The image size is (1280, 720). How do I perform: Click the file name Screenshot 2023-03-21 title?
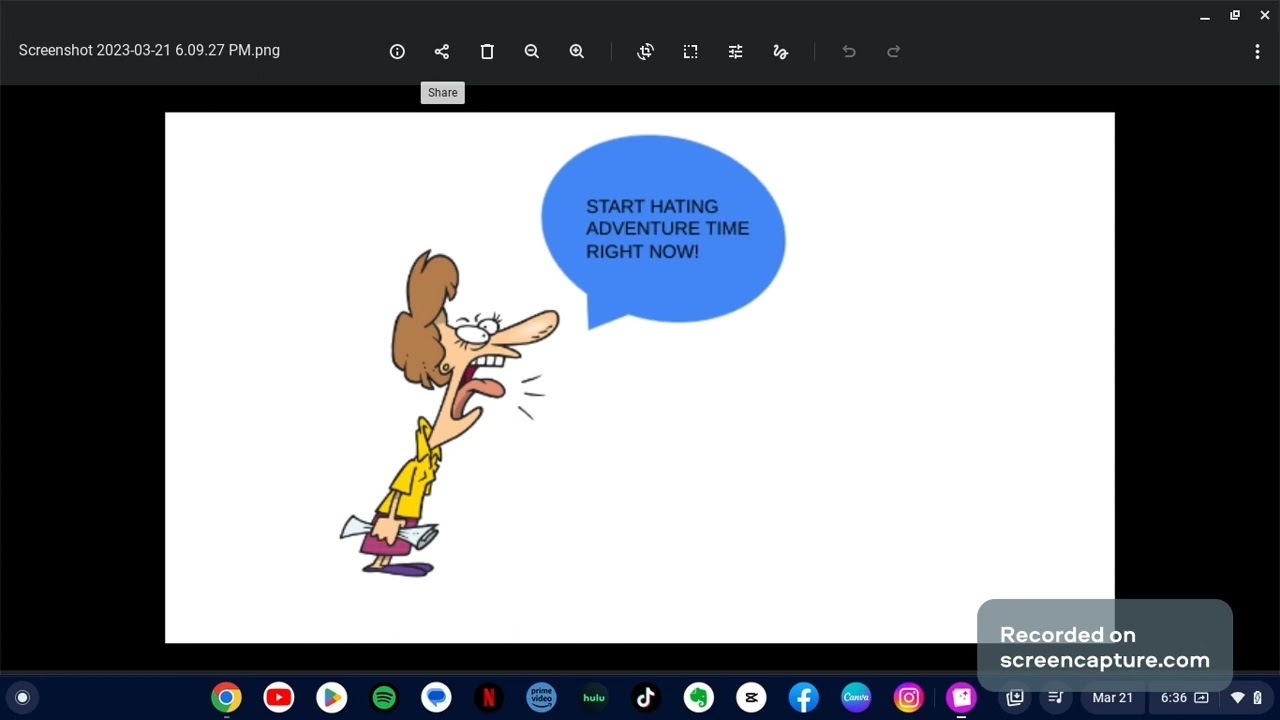(149, 50)
